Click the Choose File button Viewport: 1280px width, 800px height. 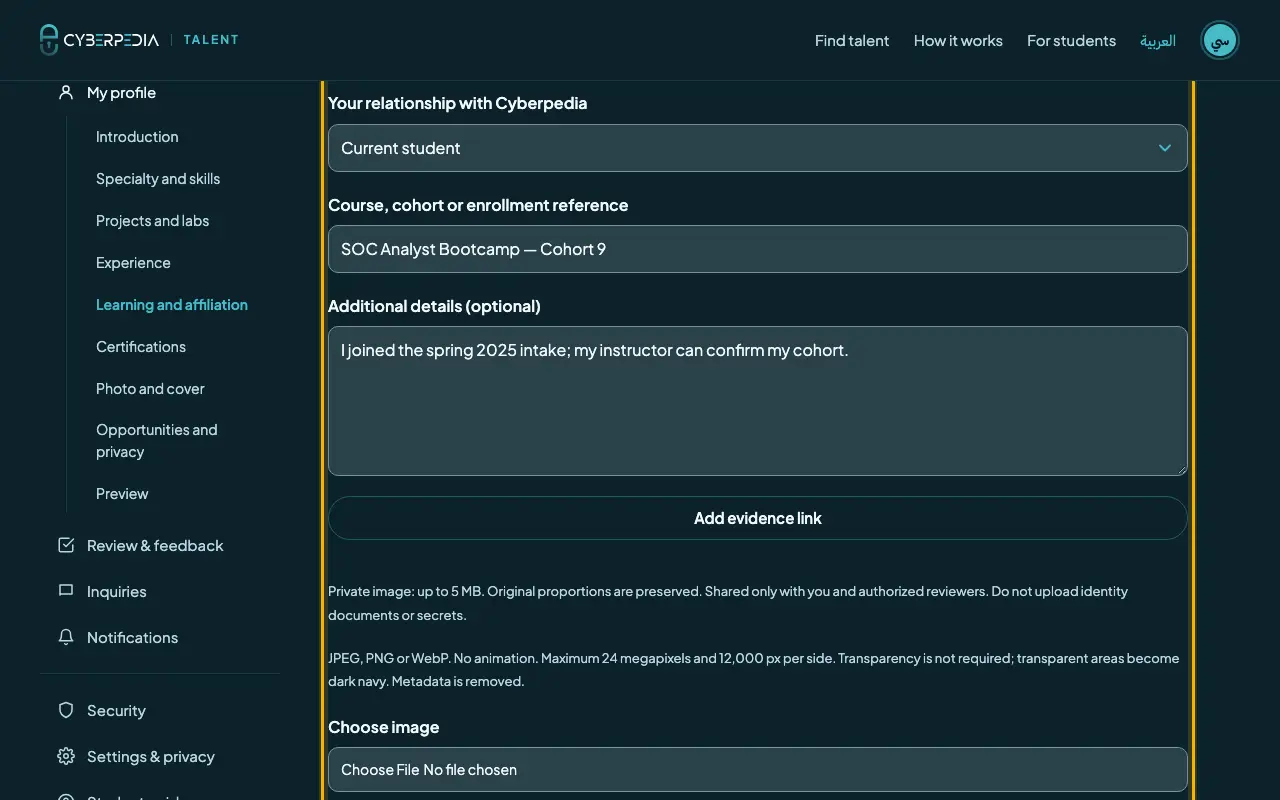[380, 770]
